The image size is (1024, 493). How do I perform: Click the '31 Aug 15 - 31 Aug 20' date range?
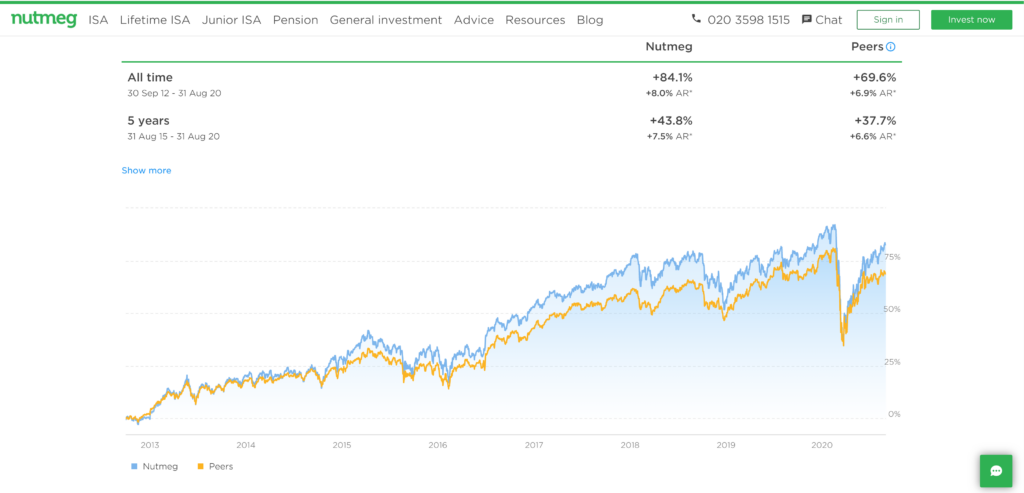[174, 137]
